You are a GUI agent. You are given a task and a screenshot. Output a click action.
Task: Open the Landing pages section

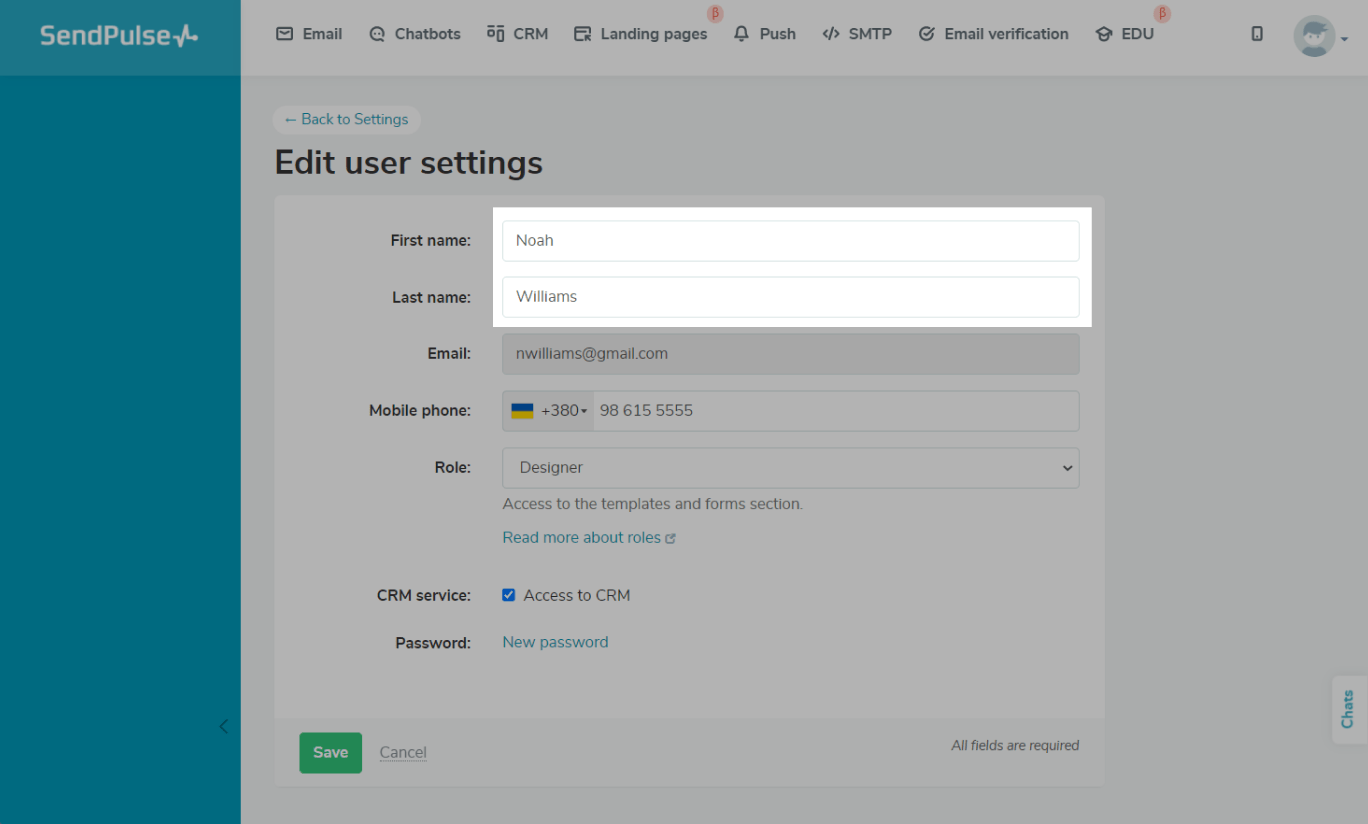click(640, 34)
